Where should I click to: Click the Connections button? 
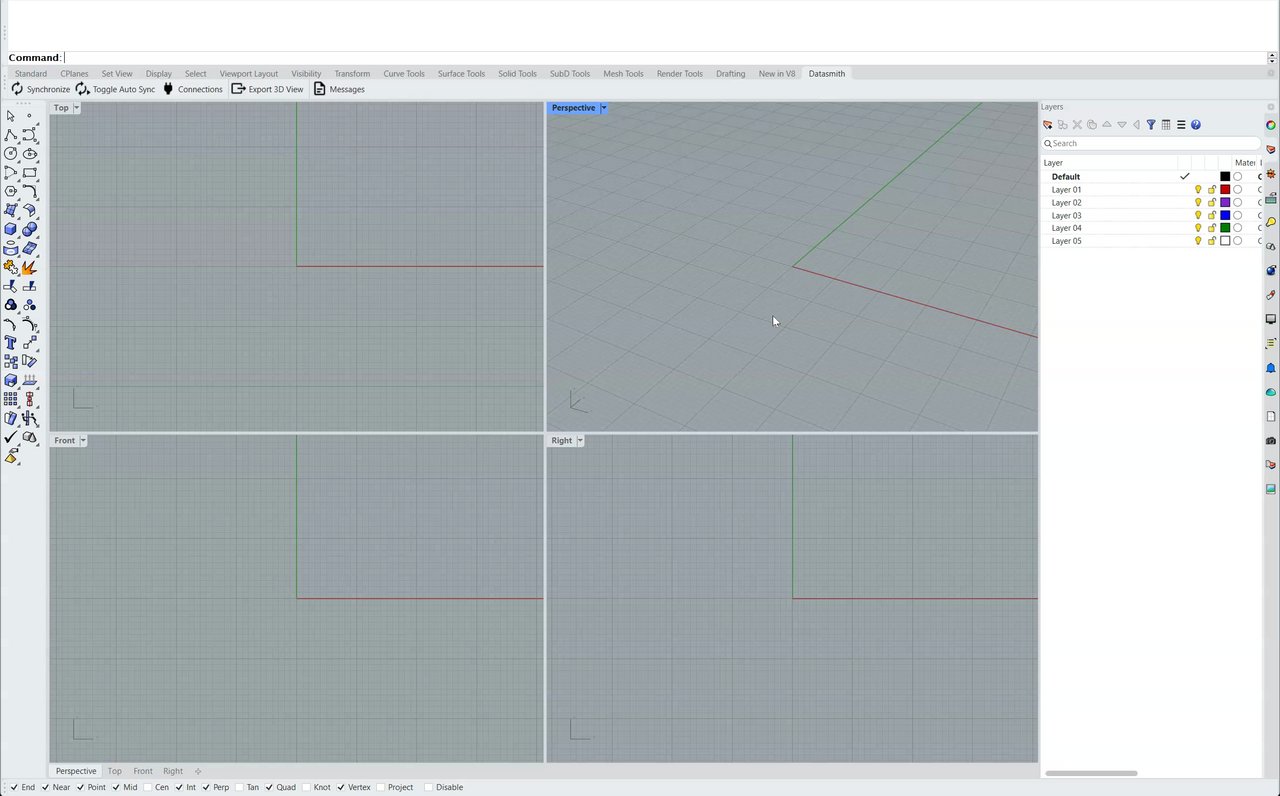pos(192,89)
